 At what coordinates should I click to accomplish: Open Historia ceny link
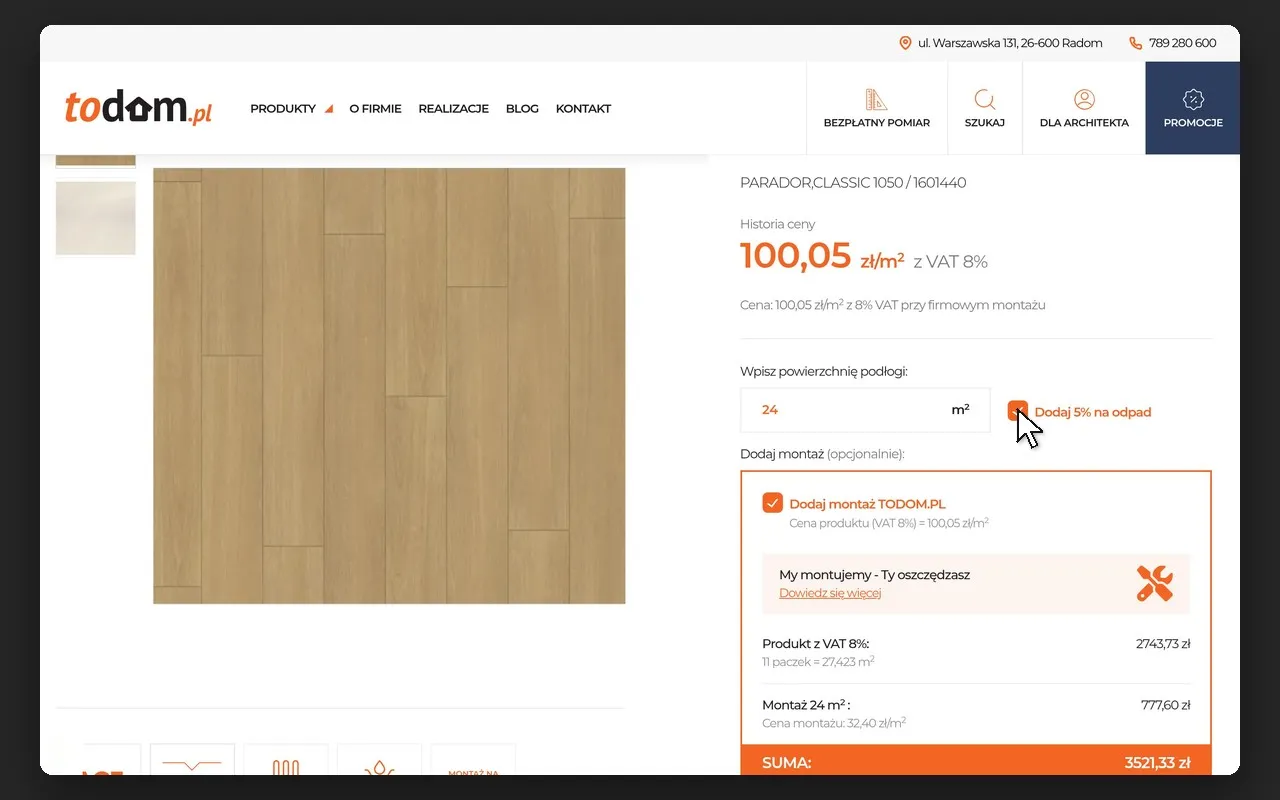point(777,224)
